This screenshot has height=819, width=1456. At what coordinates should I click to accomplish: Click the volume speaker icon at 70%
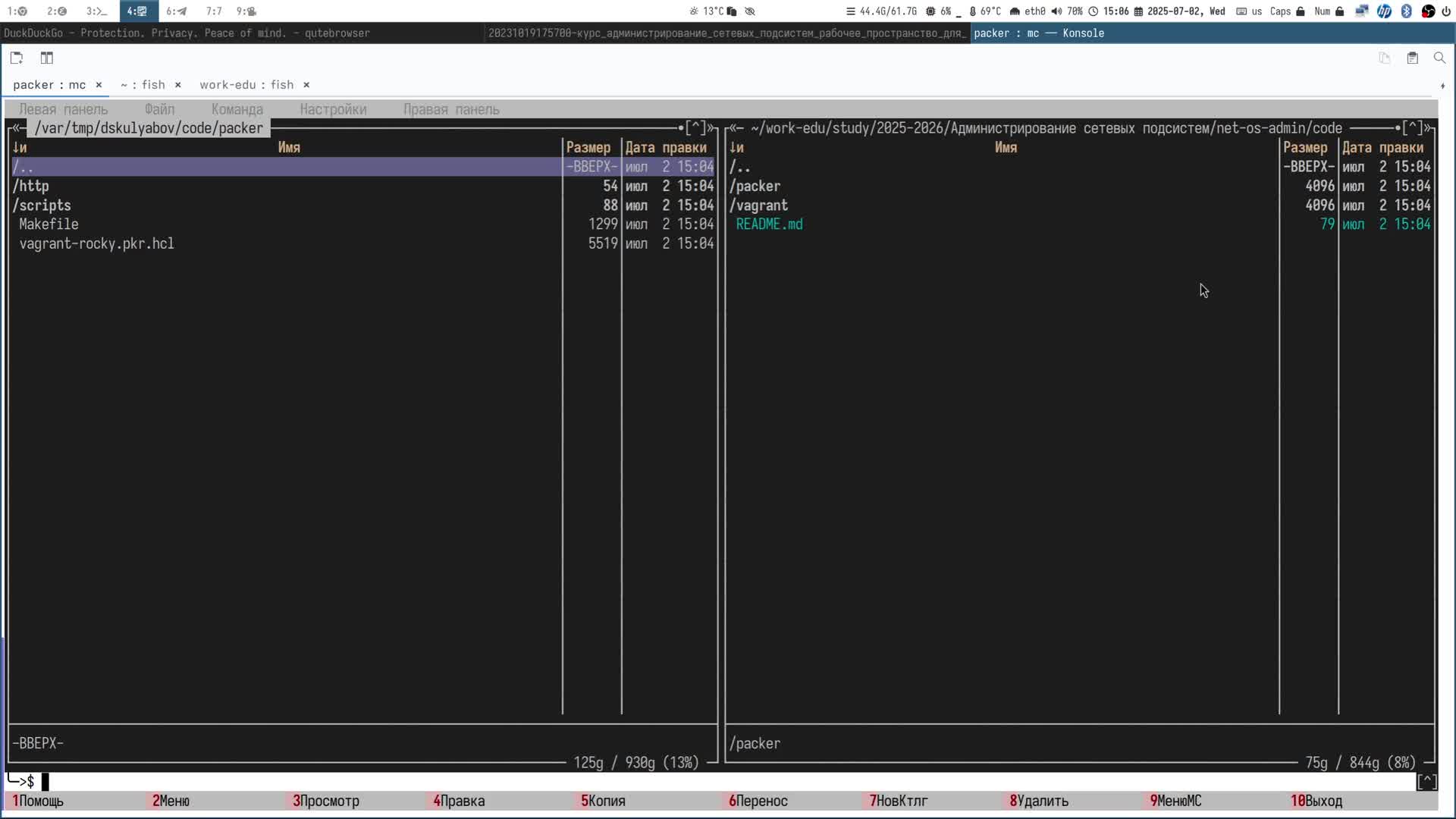coord(1056,11)
